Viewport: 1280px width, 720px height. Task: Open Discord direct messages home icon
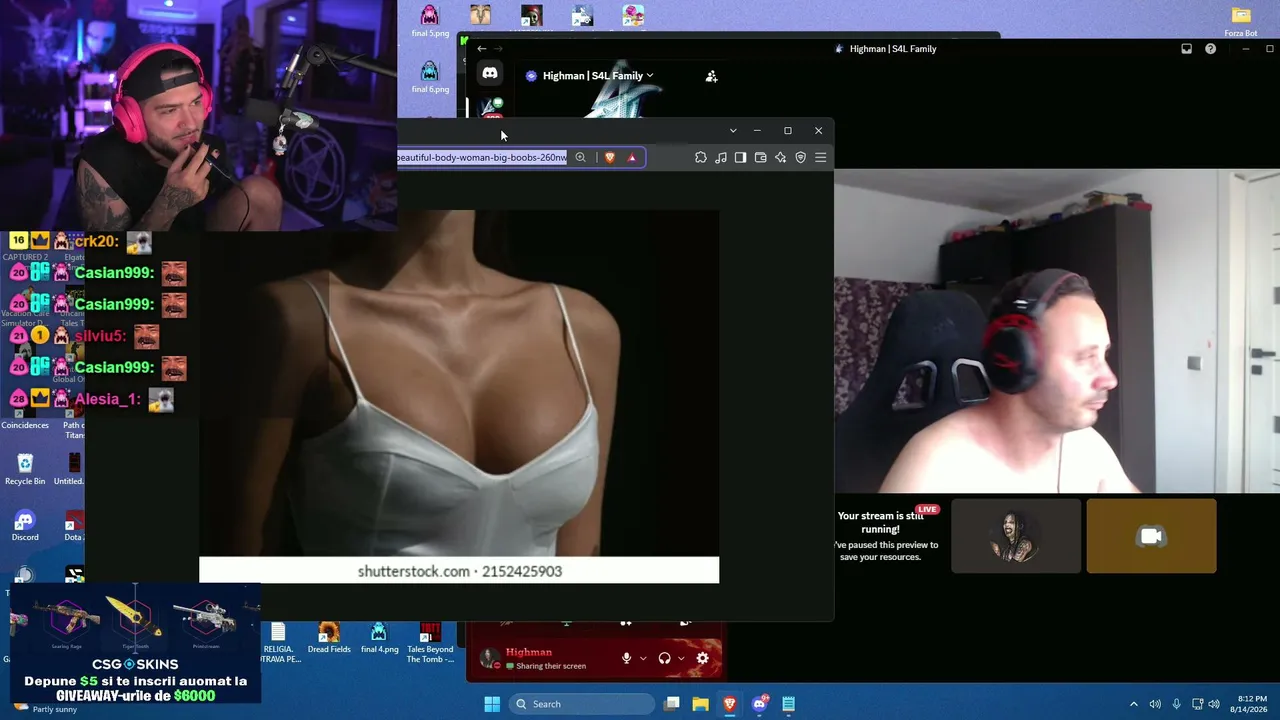[490, 73]
